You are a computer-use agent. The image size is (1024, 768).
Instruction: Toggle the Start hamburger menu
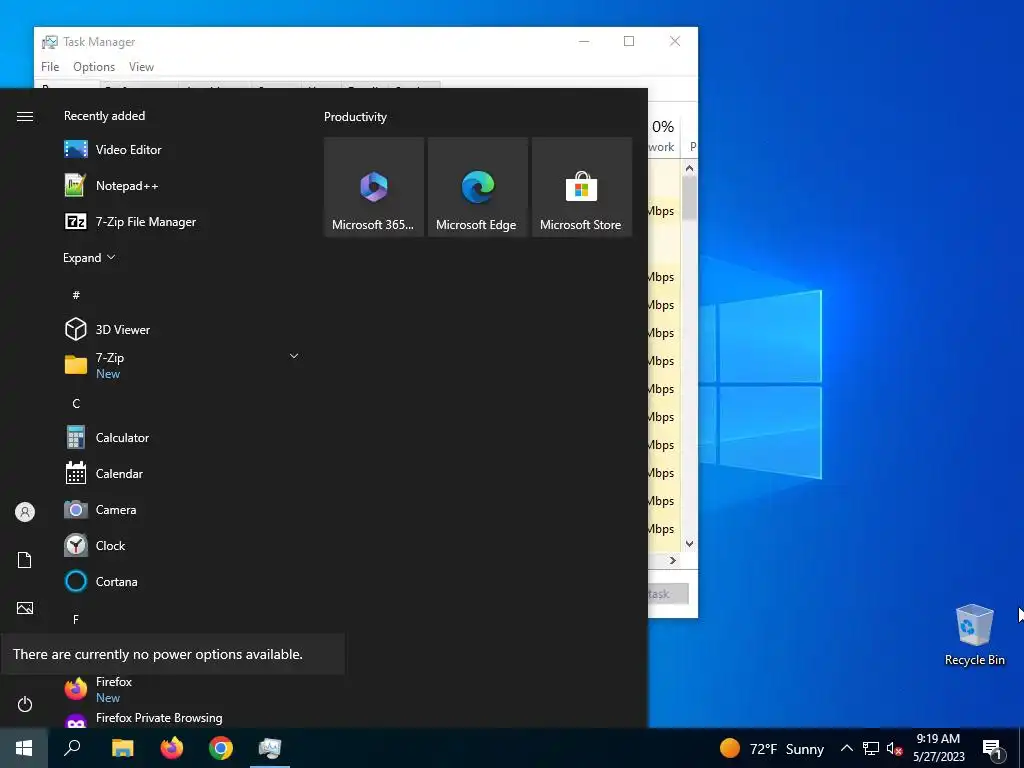coord(25,116)
